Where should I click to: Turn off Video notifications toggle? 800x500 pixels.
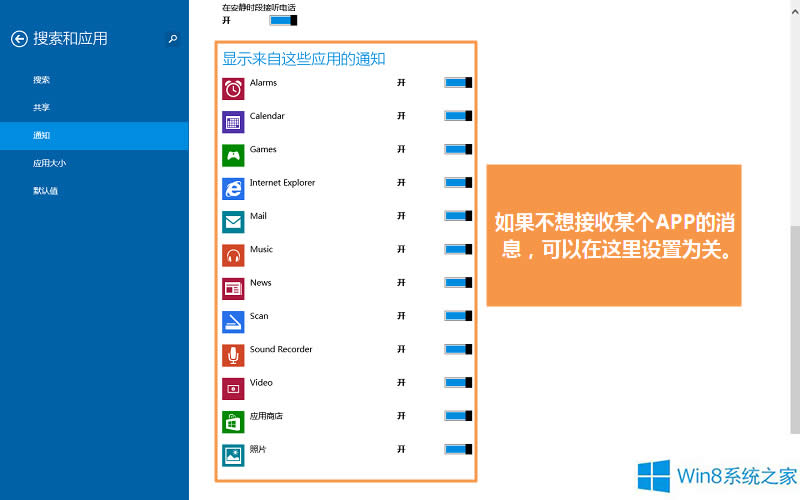click(x=458, y=383)
